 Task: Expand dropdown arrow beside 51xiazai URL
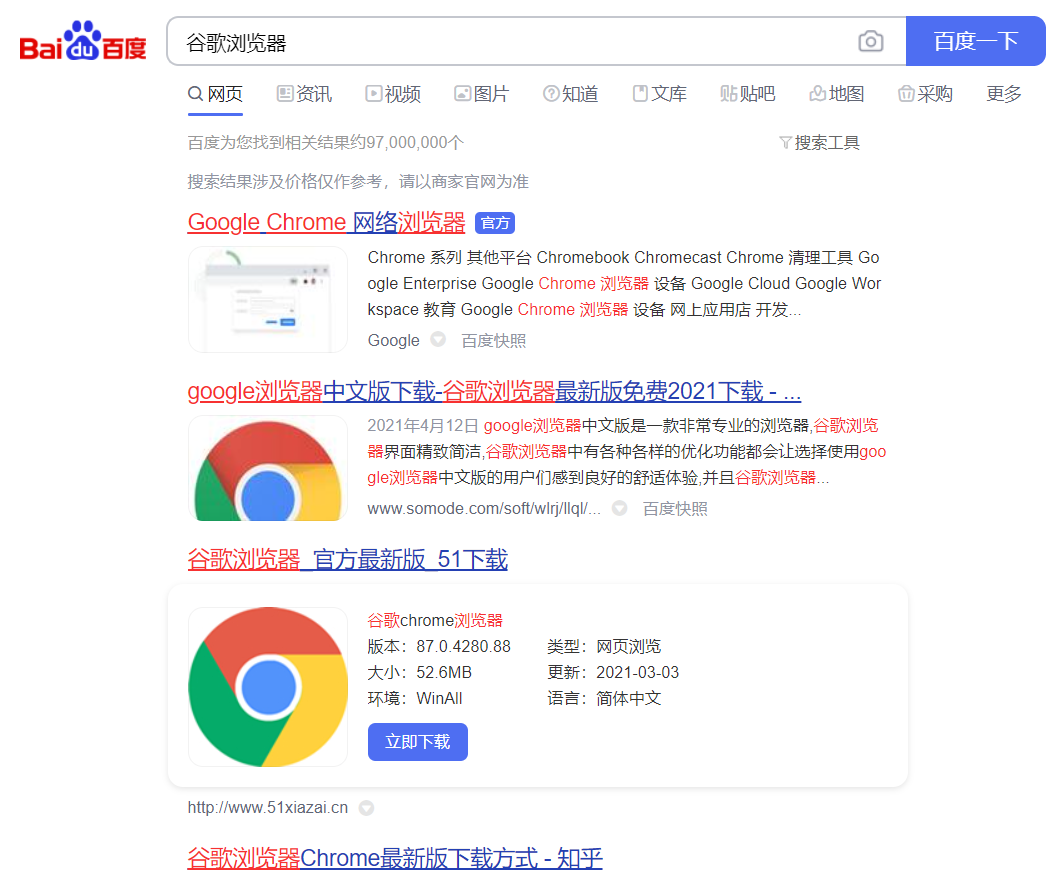click(366, 808)
